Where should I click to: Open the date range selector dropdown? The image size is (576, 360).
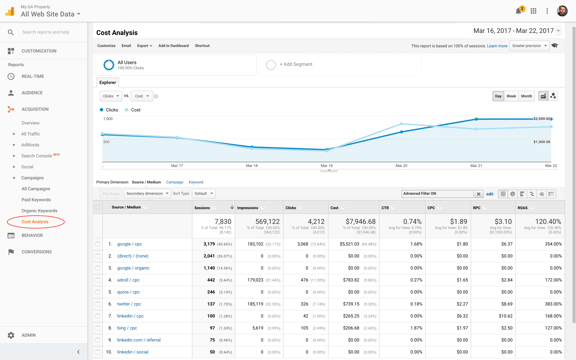click(x=516, y=31)
